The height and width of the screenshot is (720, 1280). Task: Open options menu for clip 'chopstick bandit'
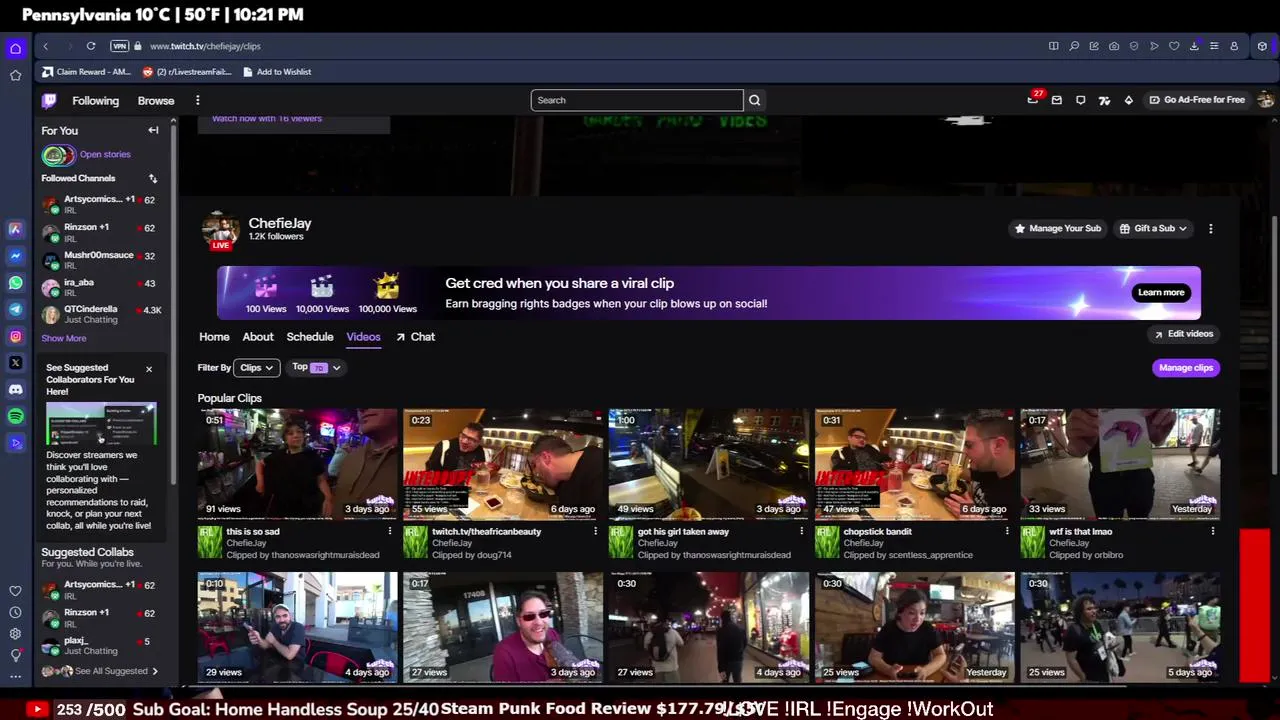pyautogui.click(x=1007, y=531)
